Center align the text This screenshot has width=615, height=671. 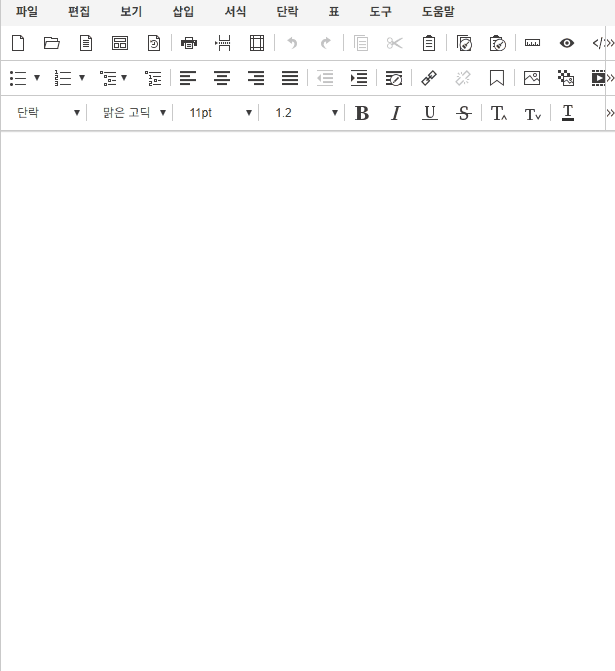pyautogui.click(x=222, y=78)
